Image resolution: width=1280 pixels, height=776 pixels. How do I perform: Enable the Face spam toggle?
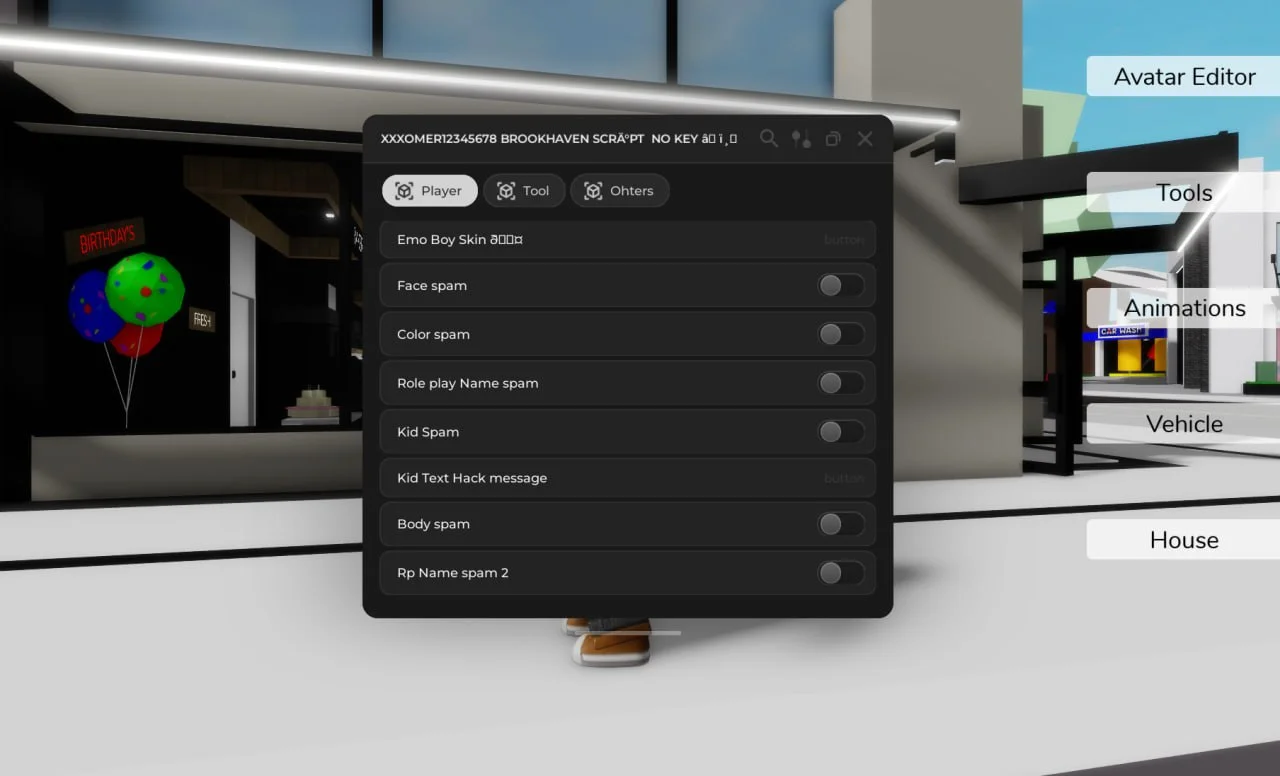pos(841,286)
